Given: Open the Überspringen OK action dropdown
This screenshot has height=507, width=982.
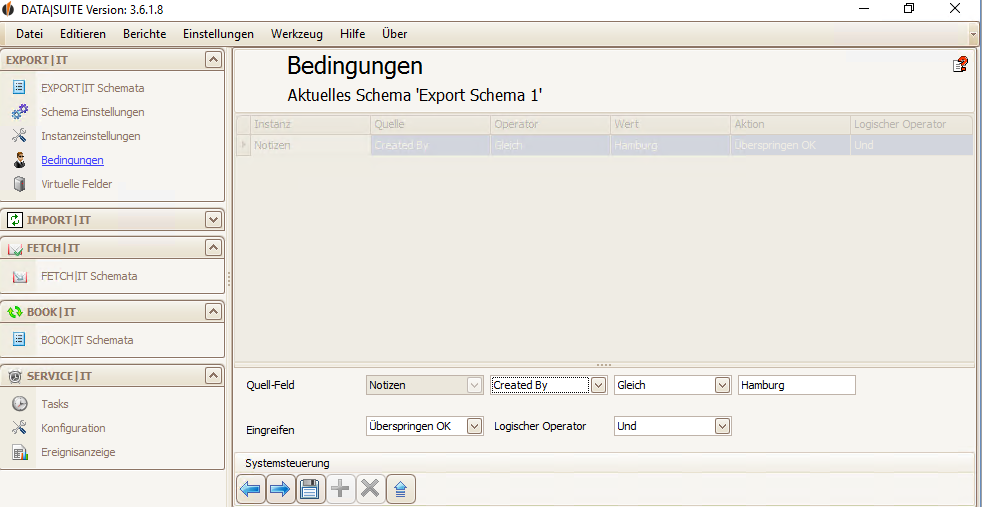Looking at the screenshot, I should point(475,426).
